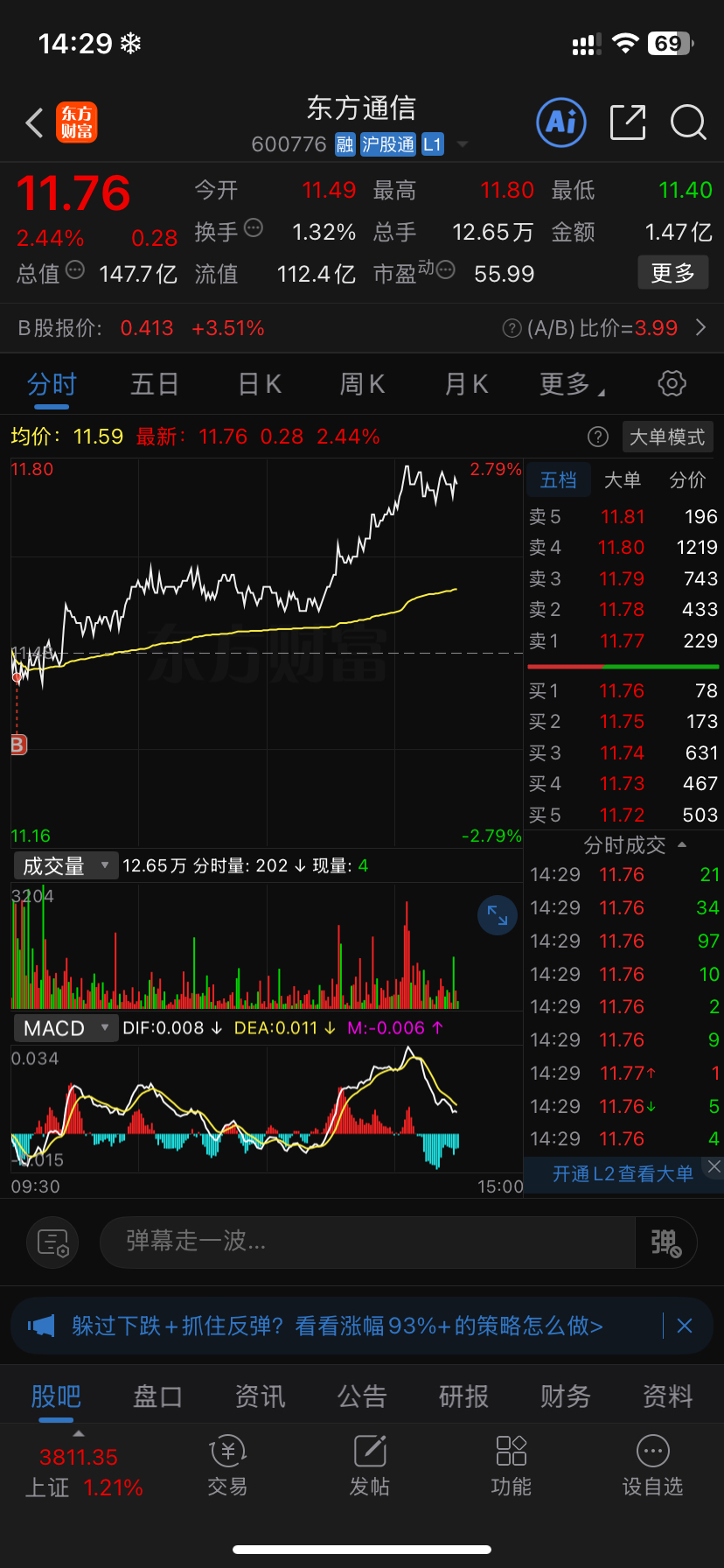724x1568 pixels.
Task: Switch to 月K chart tab
Action: [466, 384]
